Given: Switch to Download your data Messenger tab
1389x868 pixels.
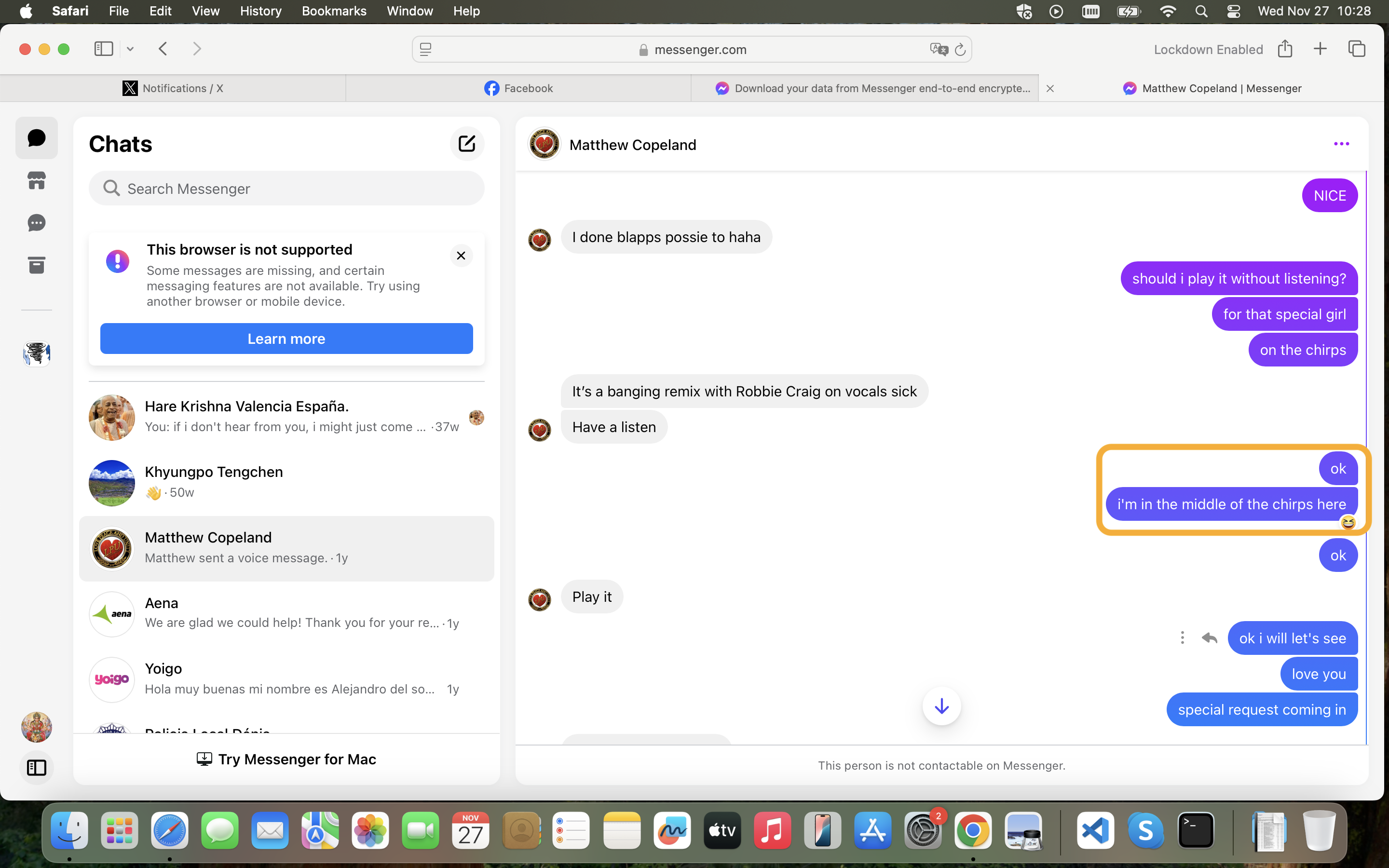Looking at the screenshot, I should (864, 88).
